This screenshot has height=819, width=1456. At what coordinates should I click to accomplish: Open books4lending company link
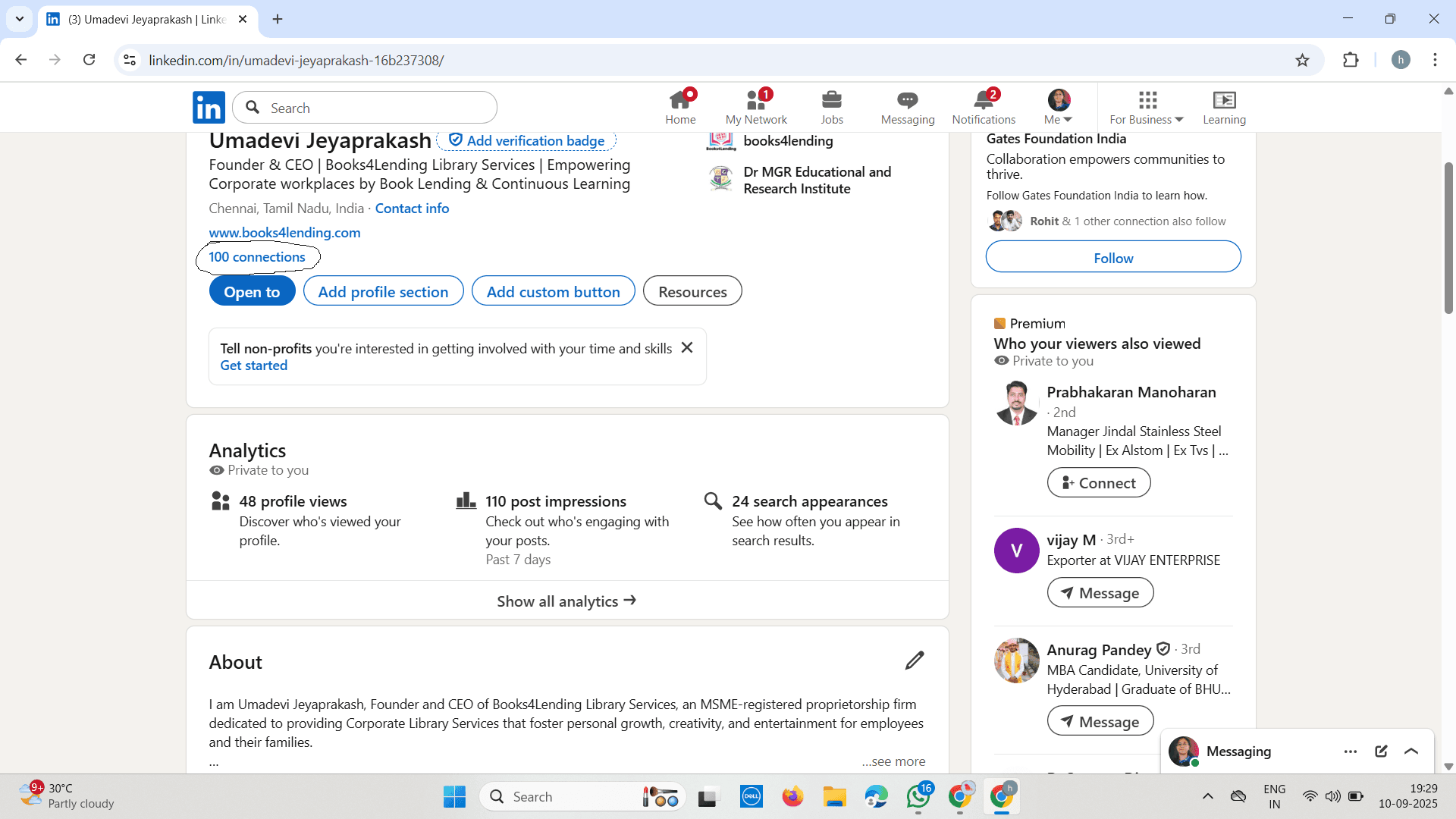click(788, 141)
